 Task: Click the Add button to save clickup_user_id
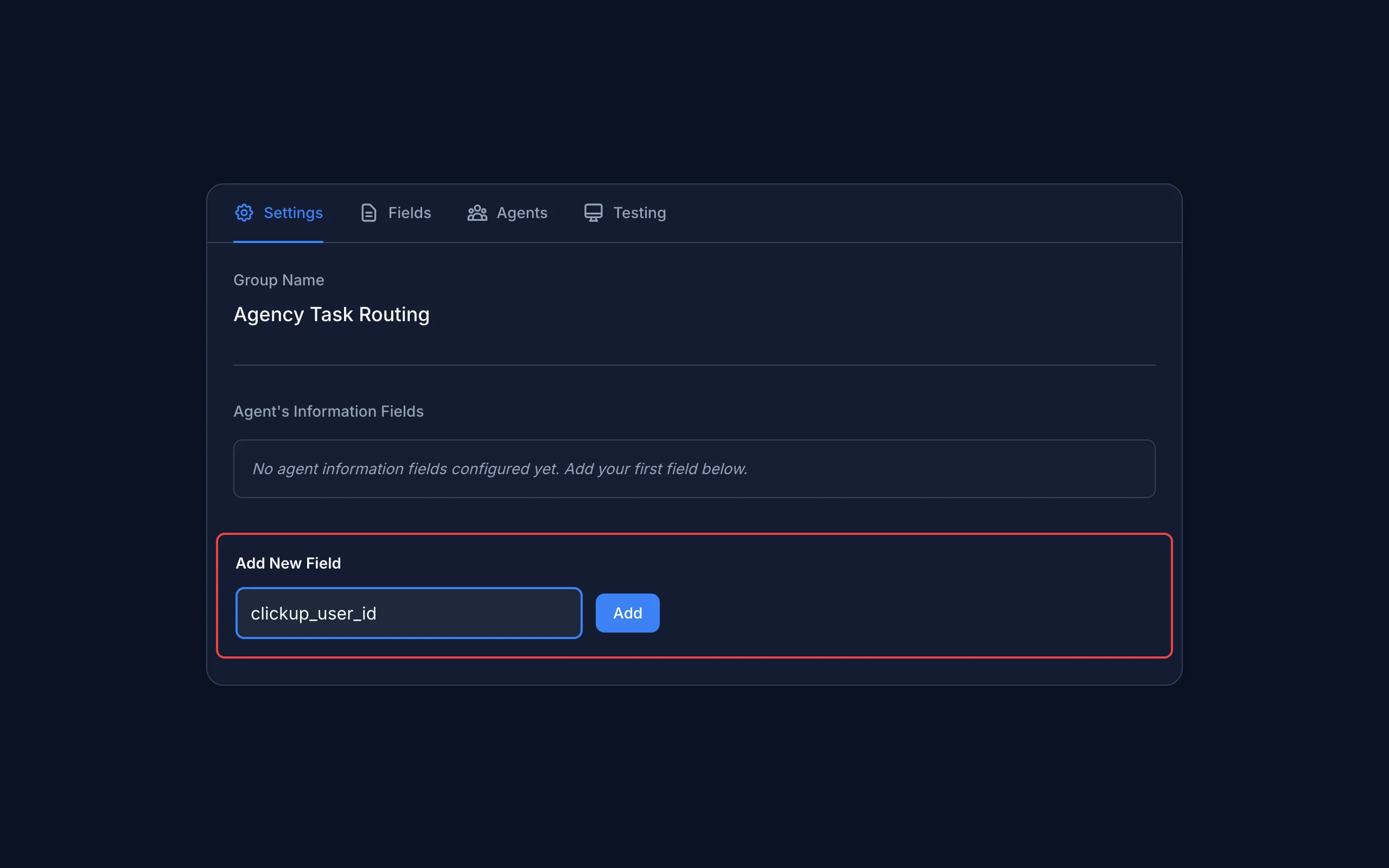[x=627, y=612]
